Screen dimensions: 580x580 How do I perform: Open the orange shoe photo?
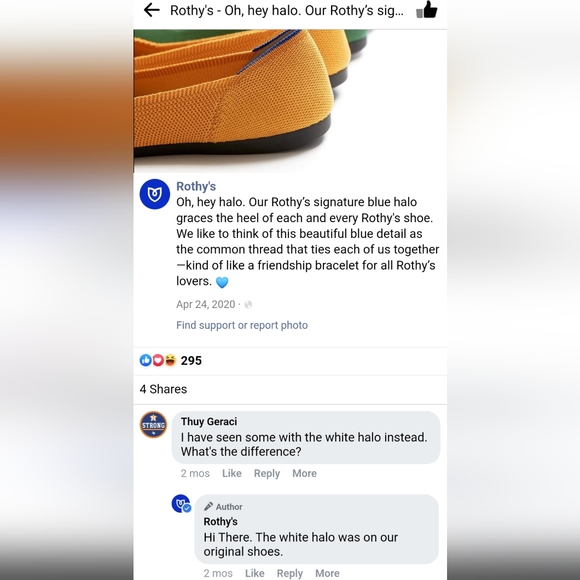[x=290, y=101]
